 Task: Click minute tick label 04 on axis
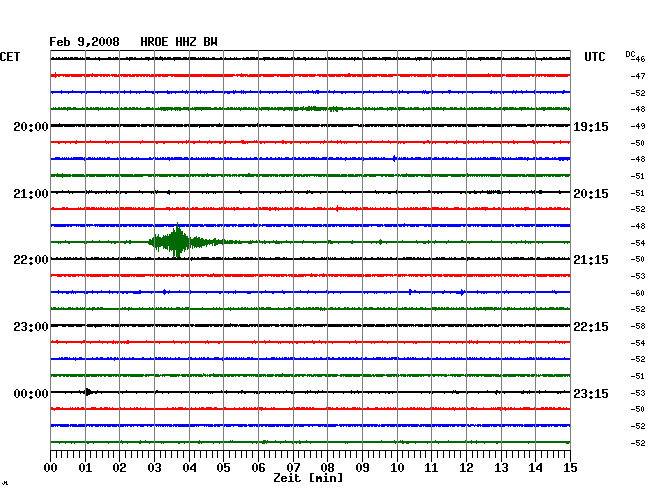point(189,467)
